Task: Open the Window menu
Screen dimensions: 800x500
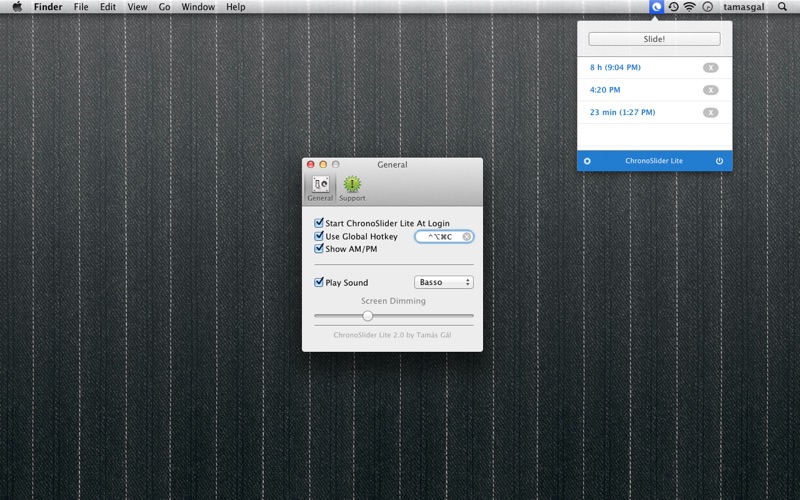Action: [198, 7]
